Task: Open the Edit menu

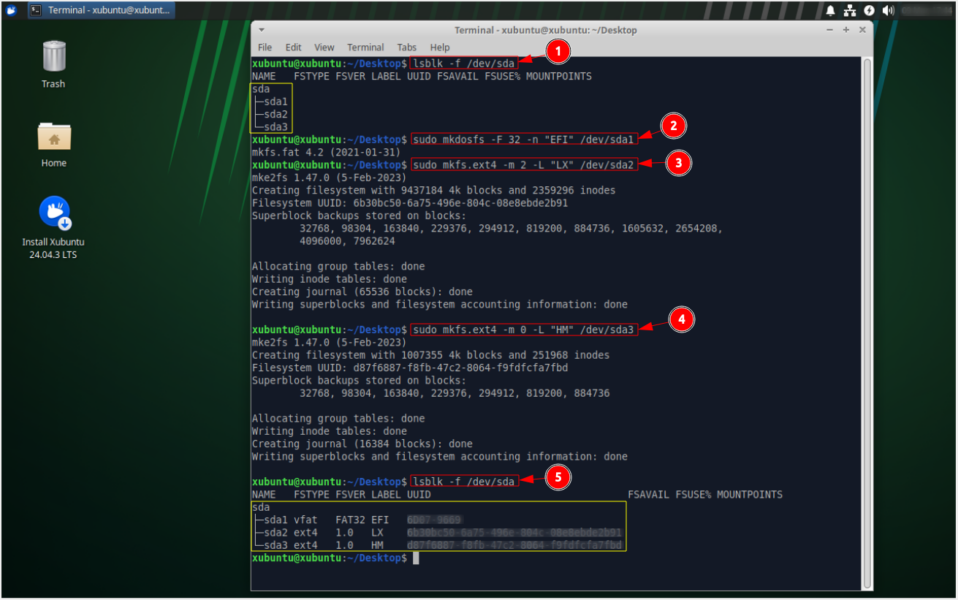Action: (x=293, y=47)
